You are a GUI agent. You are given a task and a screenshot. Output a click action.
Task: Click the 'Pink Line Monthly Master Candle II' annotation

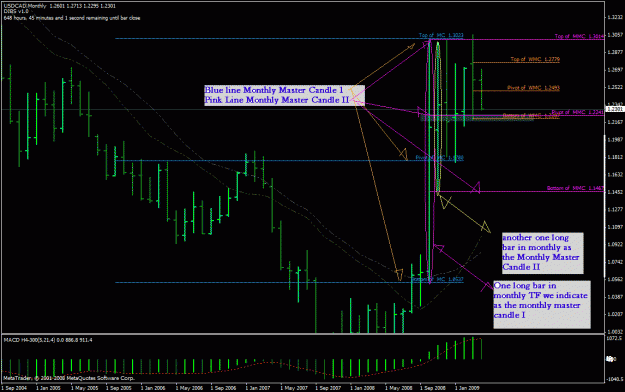click(277, 100)
